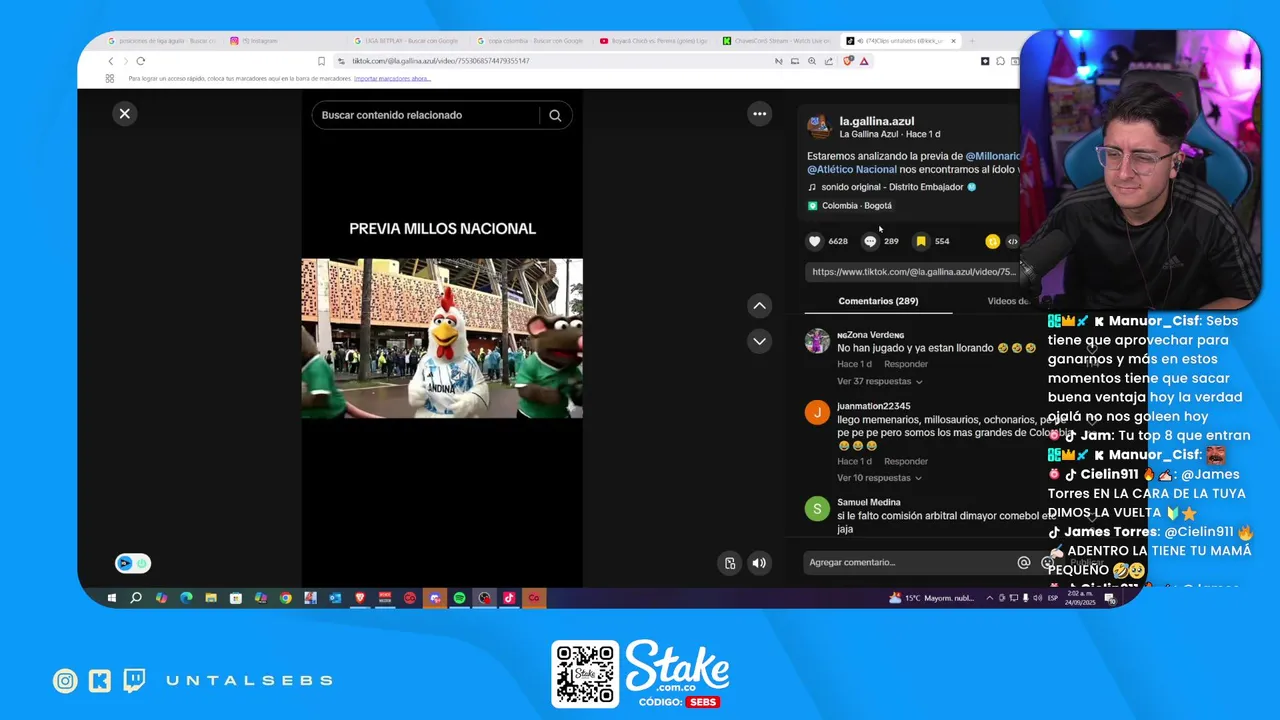
Task: Toggle video sound with the speaker icon
Action: [759, 563]
